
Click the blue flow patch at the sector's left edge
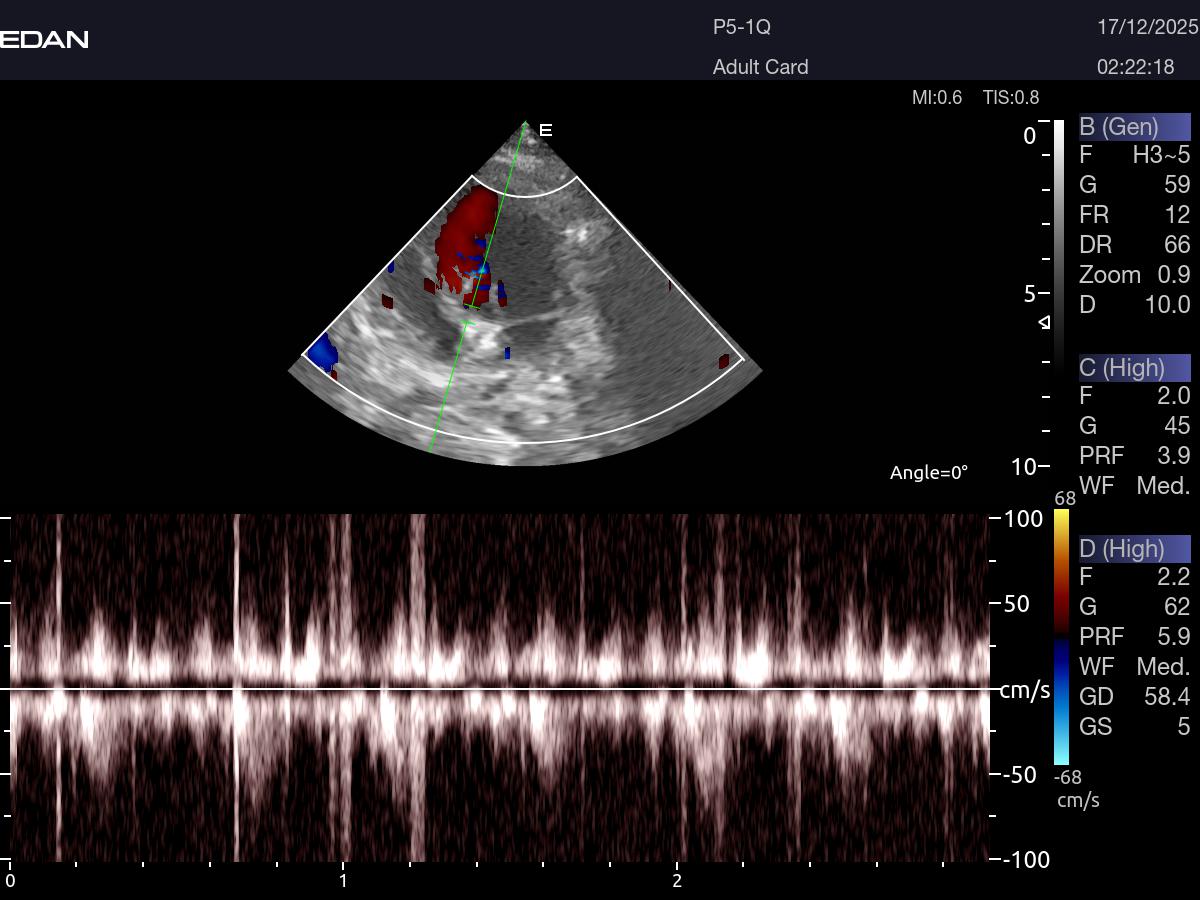[322, 351]
